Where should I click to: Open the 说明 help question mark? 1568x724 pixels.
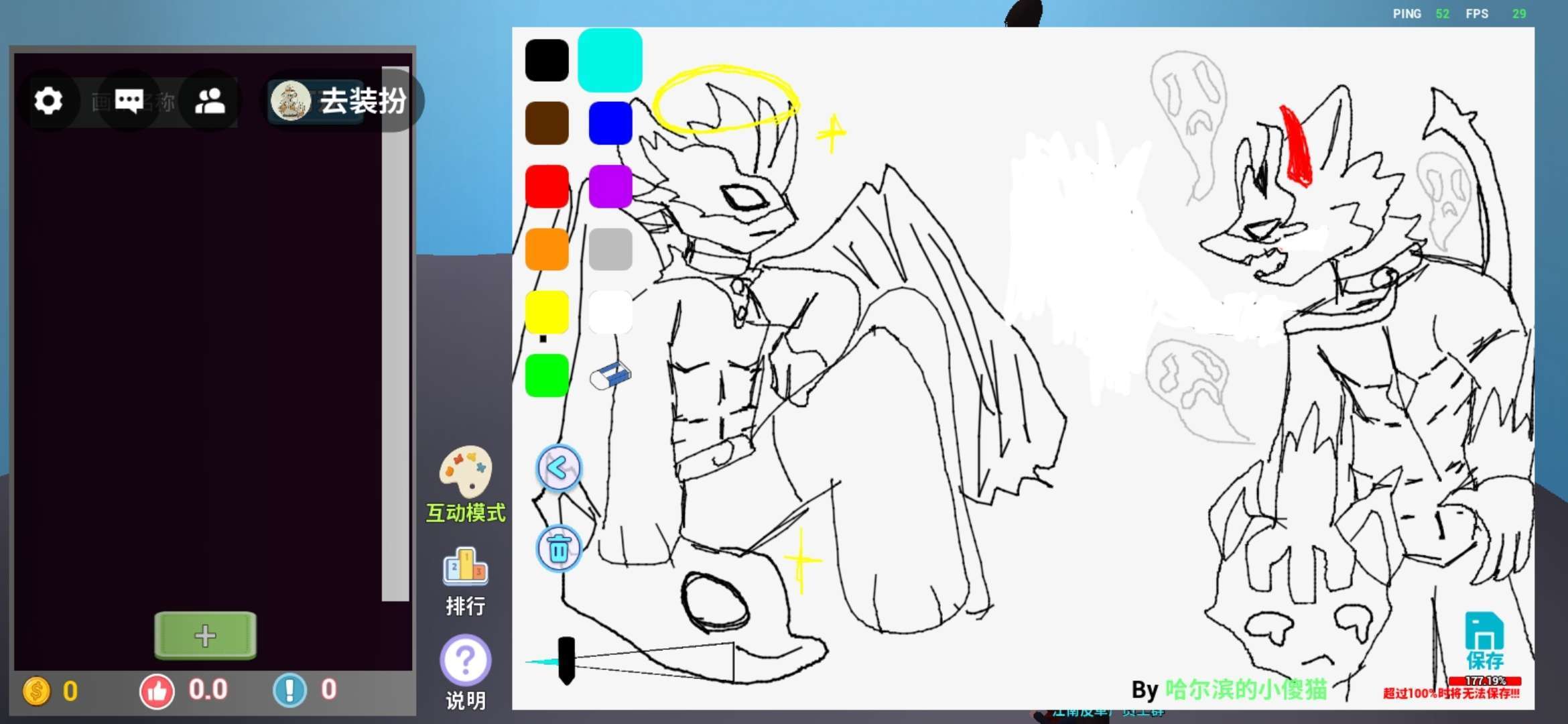tap(465, 660)
